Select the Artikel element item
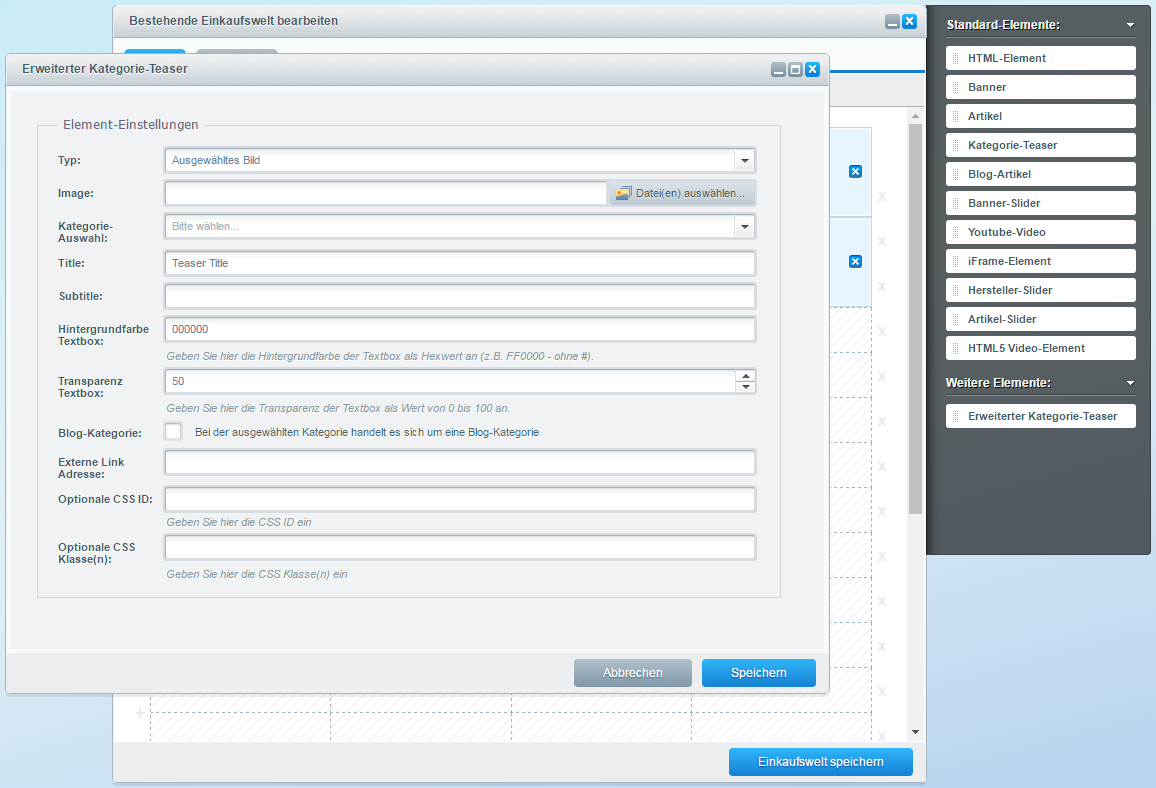 (1040, 116)
